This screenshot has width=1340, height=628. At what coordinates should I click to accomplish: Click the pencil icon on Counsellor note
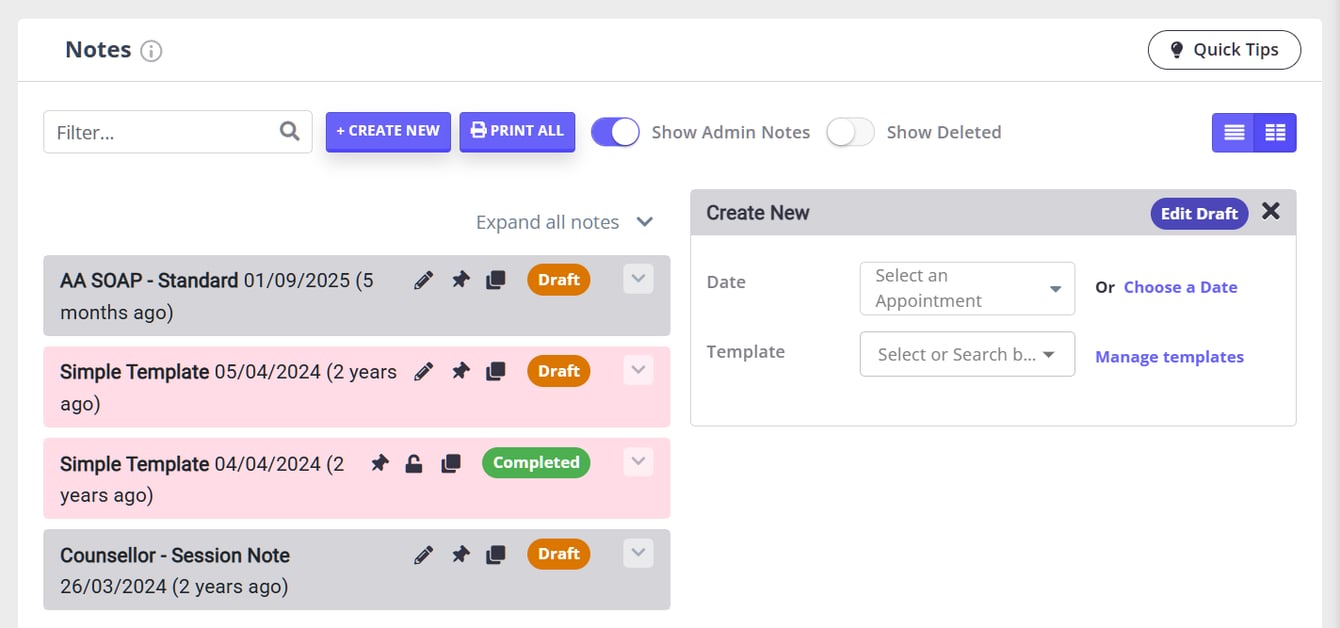coord(424,555)
